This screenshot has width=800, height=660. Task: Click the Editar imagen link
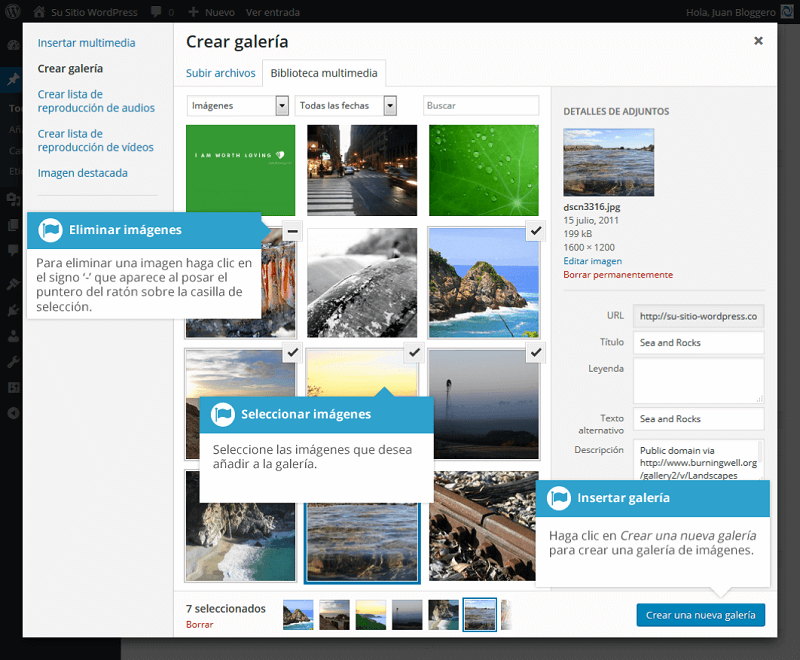pyautogui.click(x=592, y=261)
